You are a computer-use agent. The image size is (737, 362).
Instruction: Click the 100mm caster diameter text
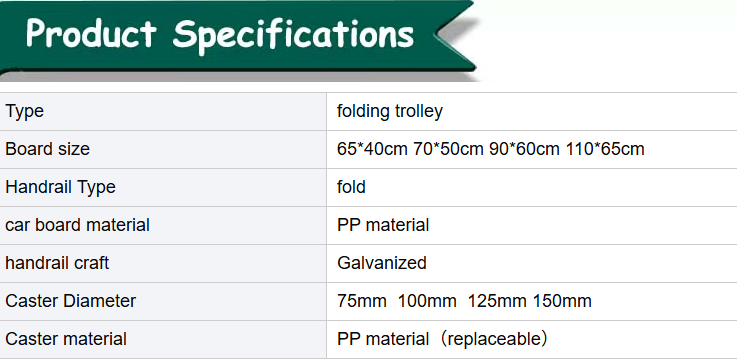pyautogui.click(x=427, y=301)
